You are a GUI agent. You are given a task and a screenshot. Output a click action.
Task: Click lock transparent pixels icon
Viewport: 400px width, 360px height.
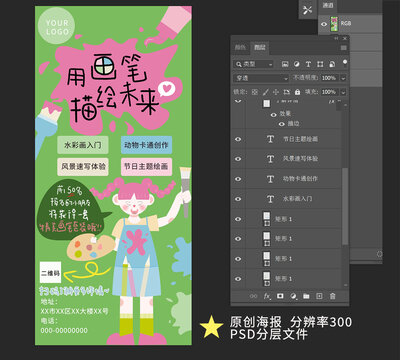pos(255,92)
